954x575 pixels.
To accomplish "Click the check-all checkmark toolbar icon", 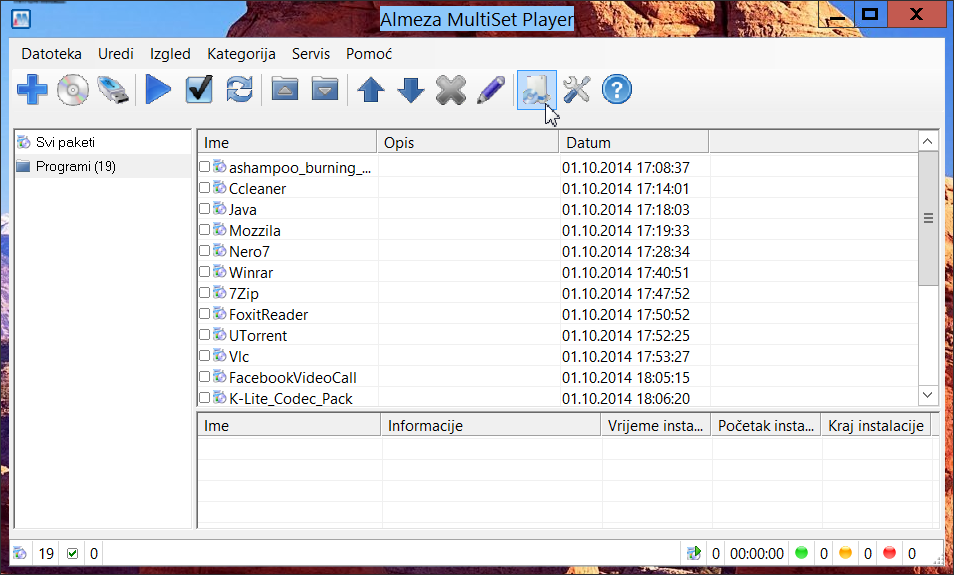I will [x=199, y=90].
